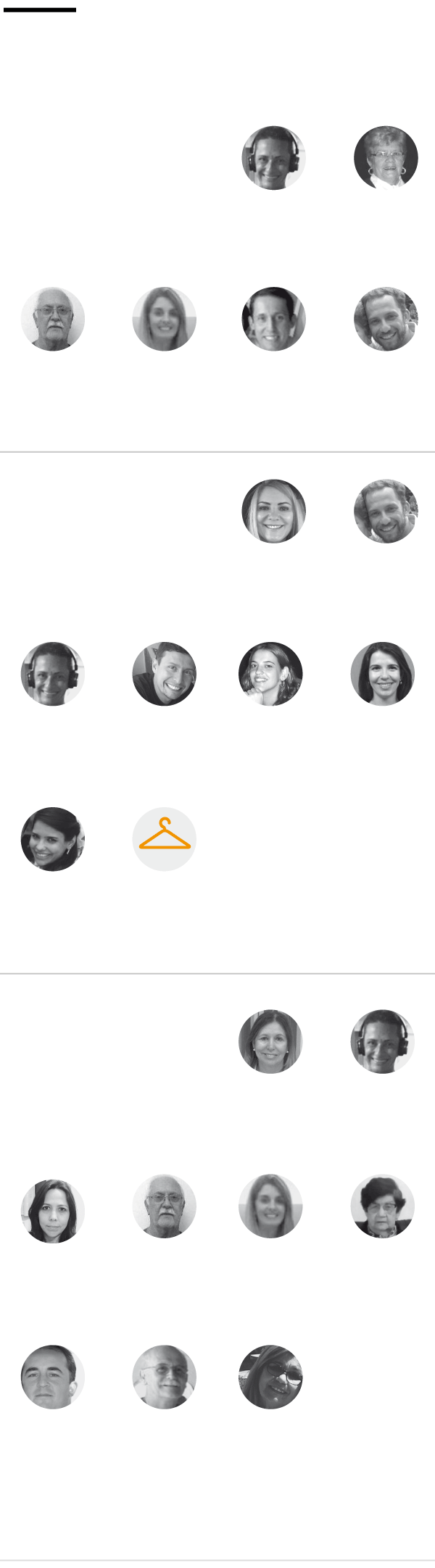Open the bearded curly-haired man in the middle section

coord(386,511)
